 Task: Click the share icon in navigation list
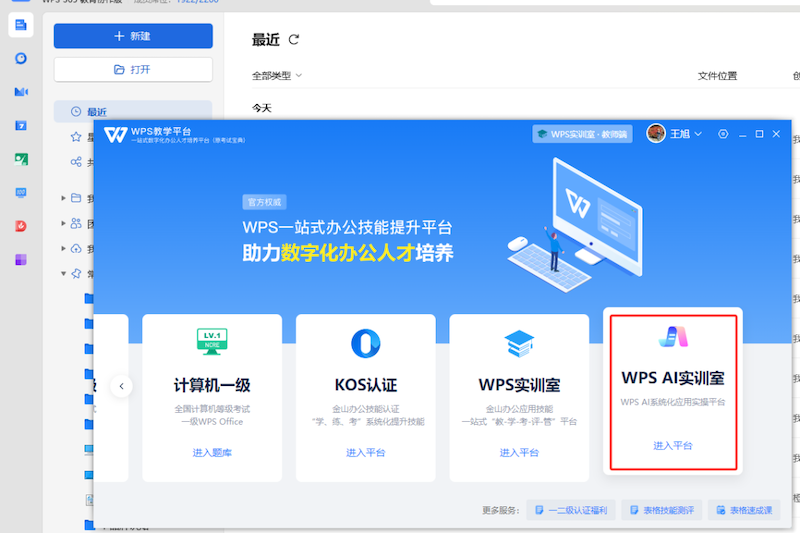click(76, 162)
